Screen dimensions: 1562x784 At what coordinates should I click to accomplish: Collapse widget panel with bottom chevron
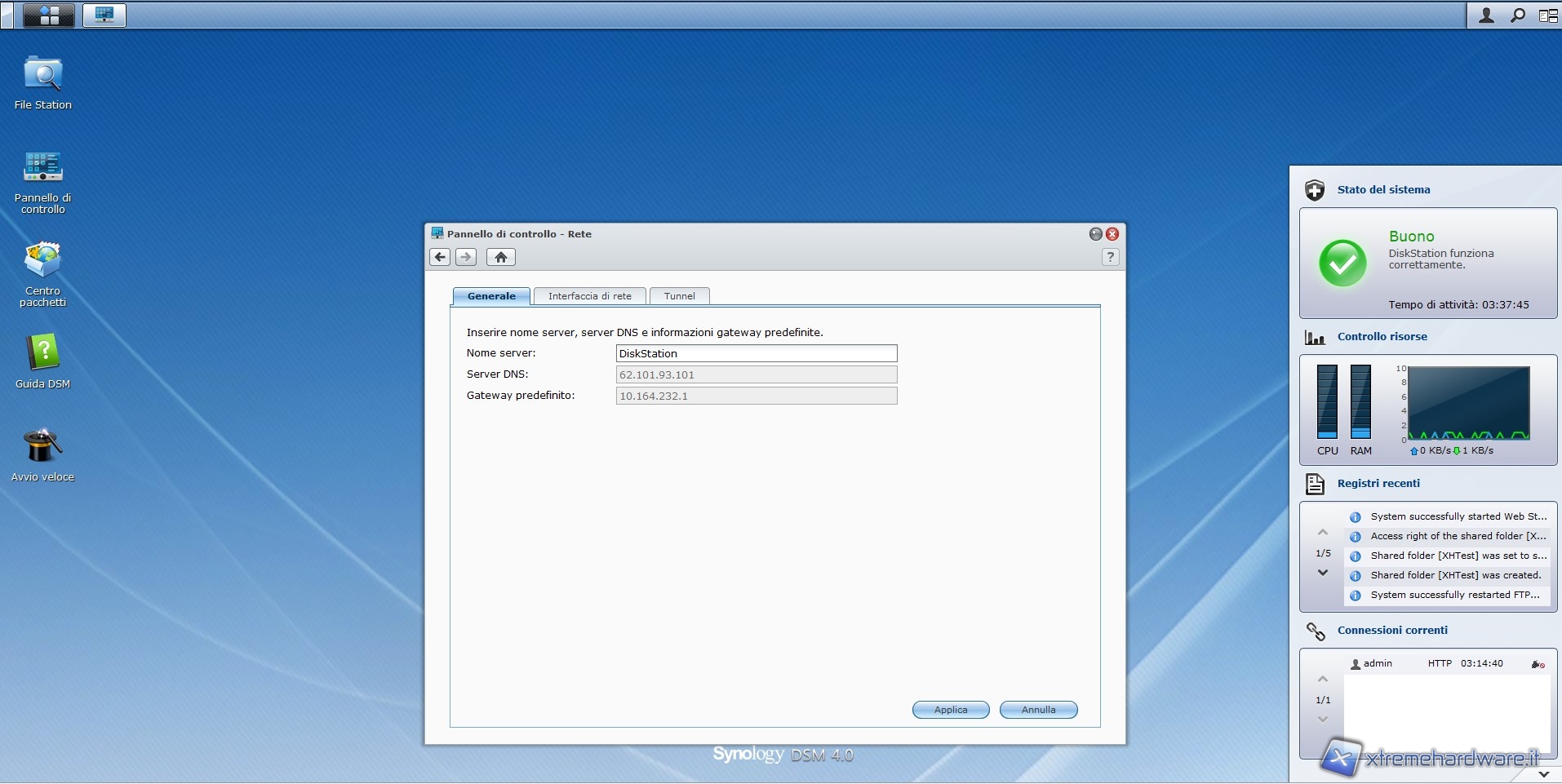tap(1543, 773)
